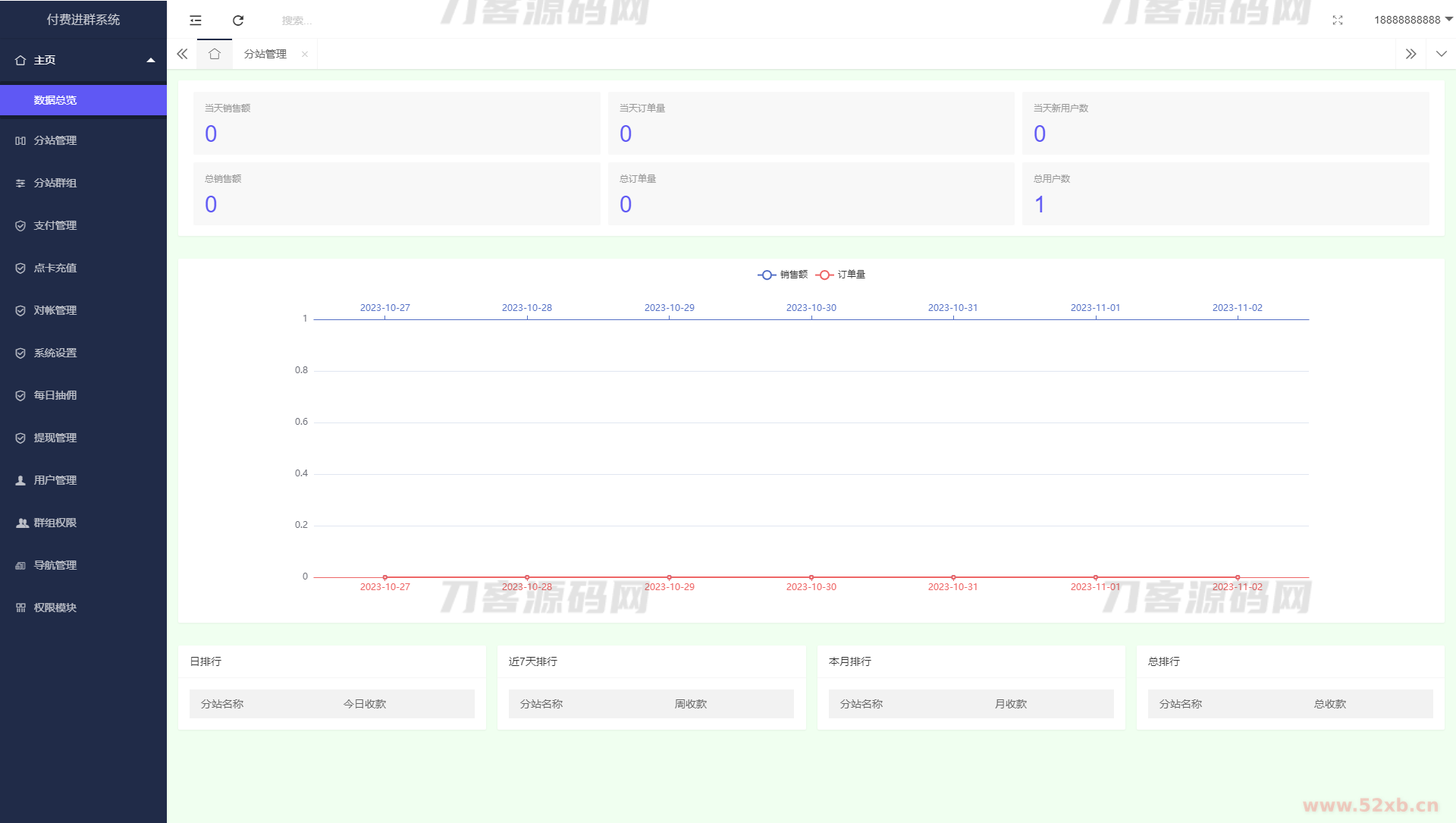Open the tab options dropdown arrow
The image size is (1456, 823).
pos(1441,54)
